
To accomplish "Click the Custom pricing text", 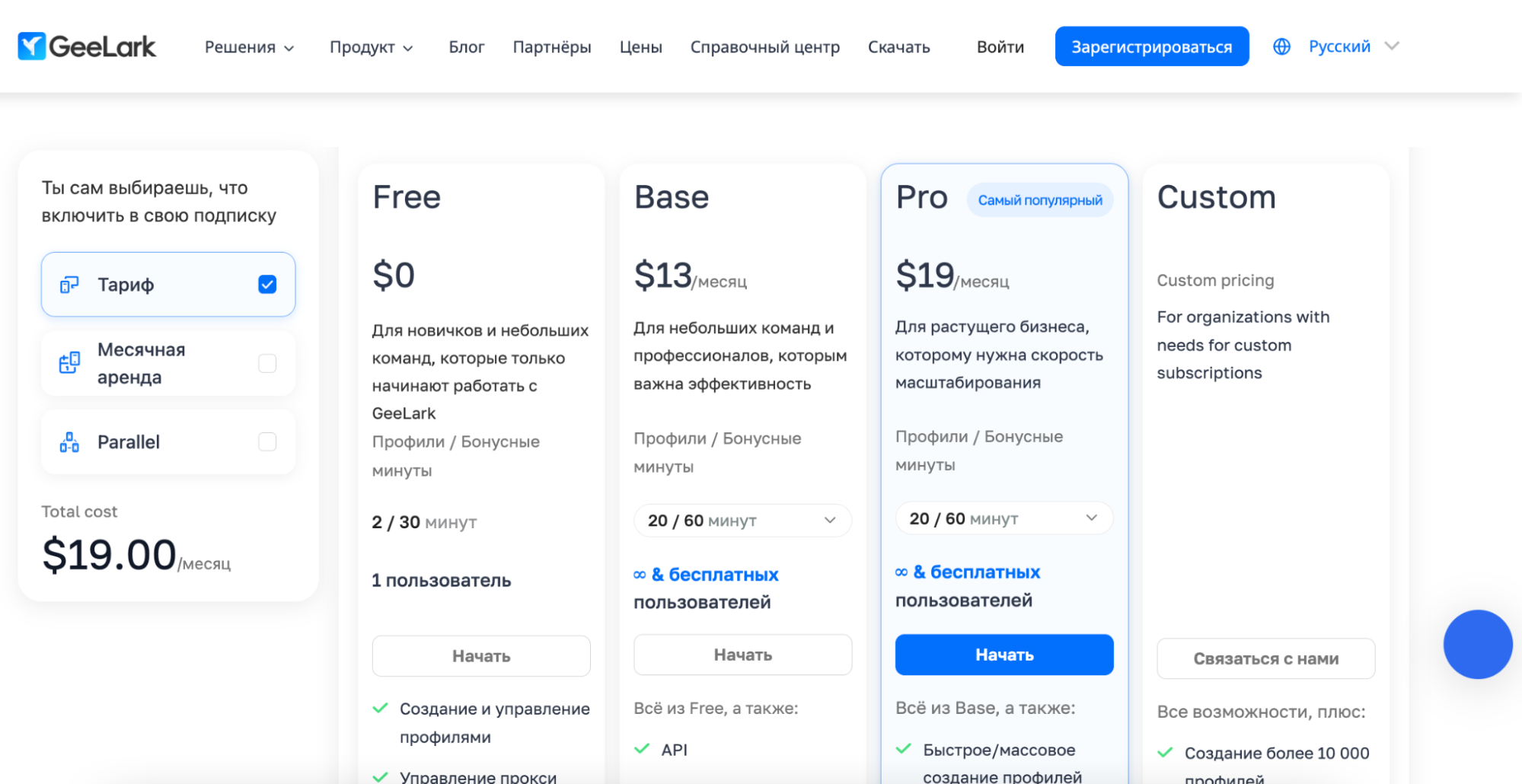I will pyautogui.click(x=1215, y=280).
